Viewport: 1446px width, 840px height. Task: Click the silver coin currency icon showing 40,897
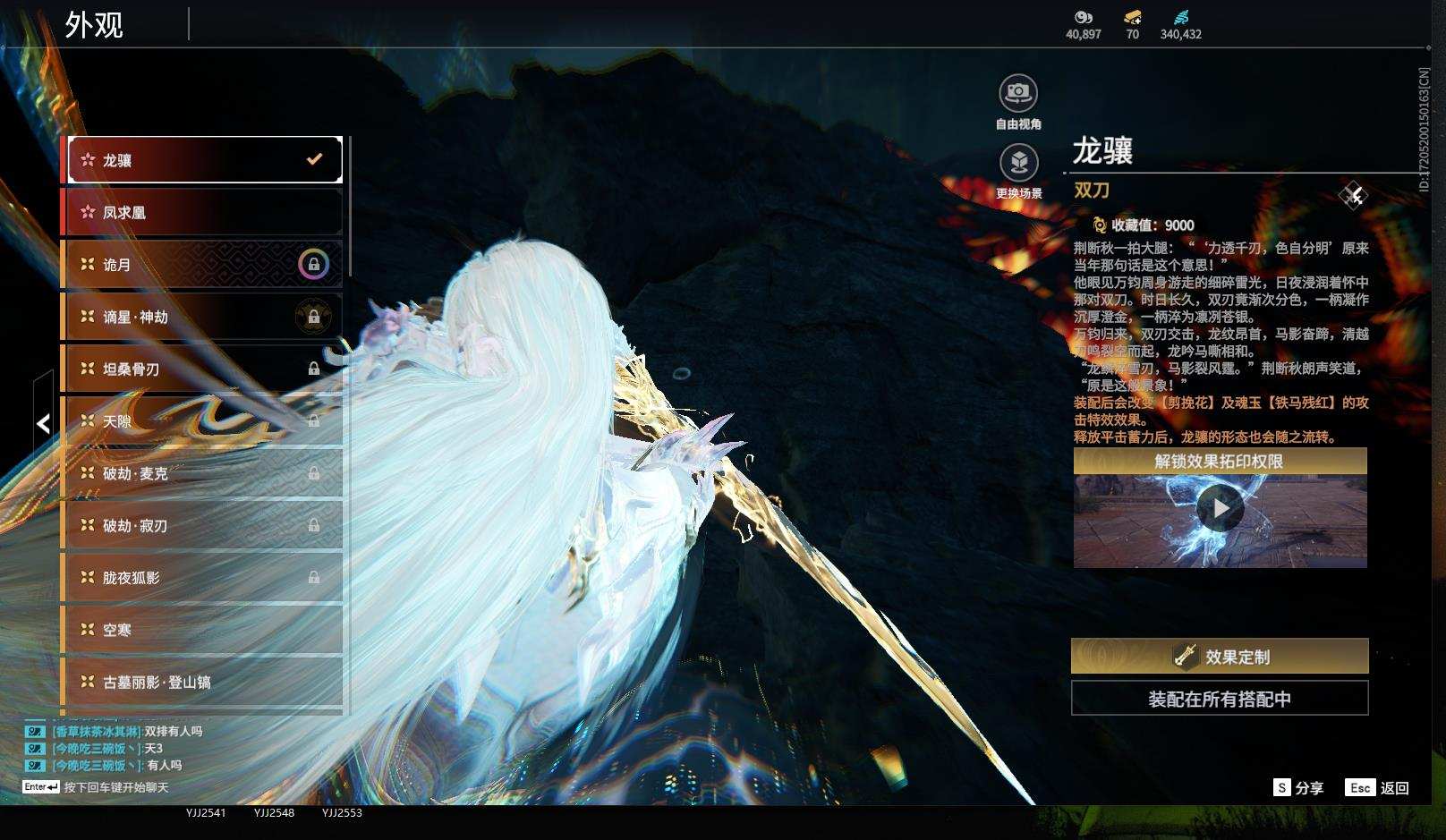click(1083, 17)
